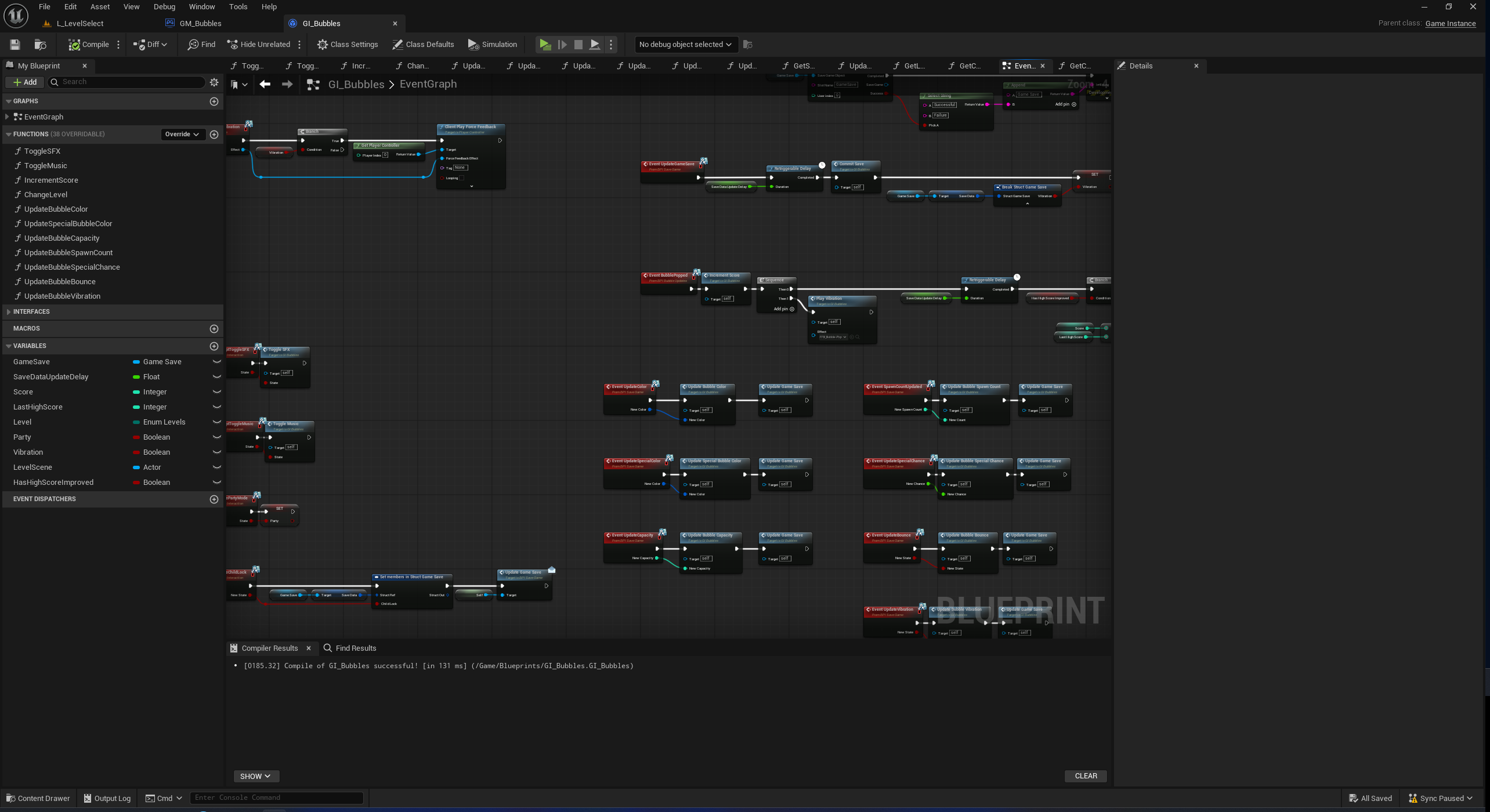The image size is (1490, 812).
Task: Open Find in blueprint
Action: pyautogui.click(x=201, y=45)
